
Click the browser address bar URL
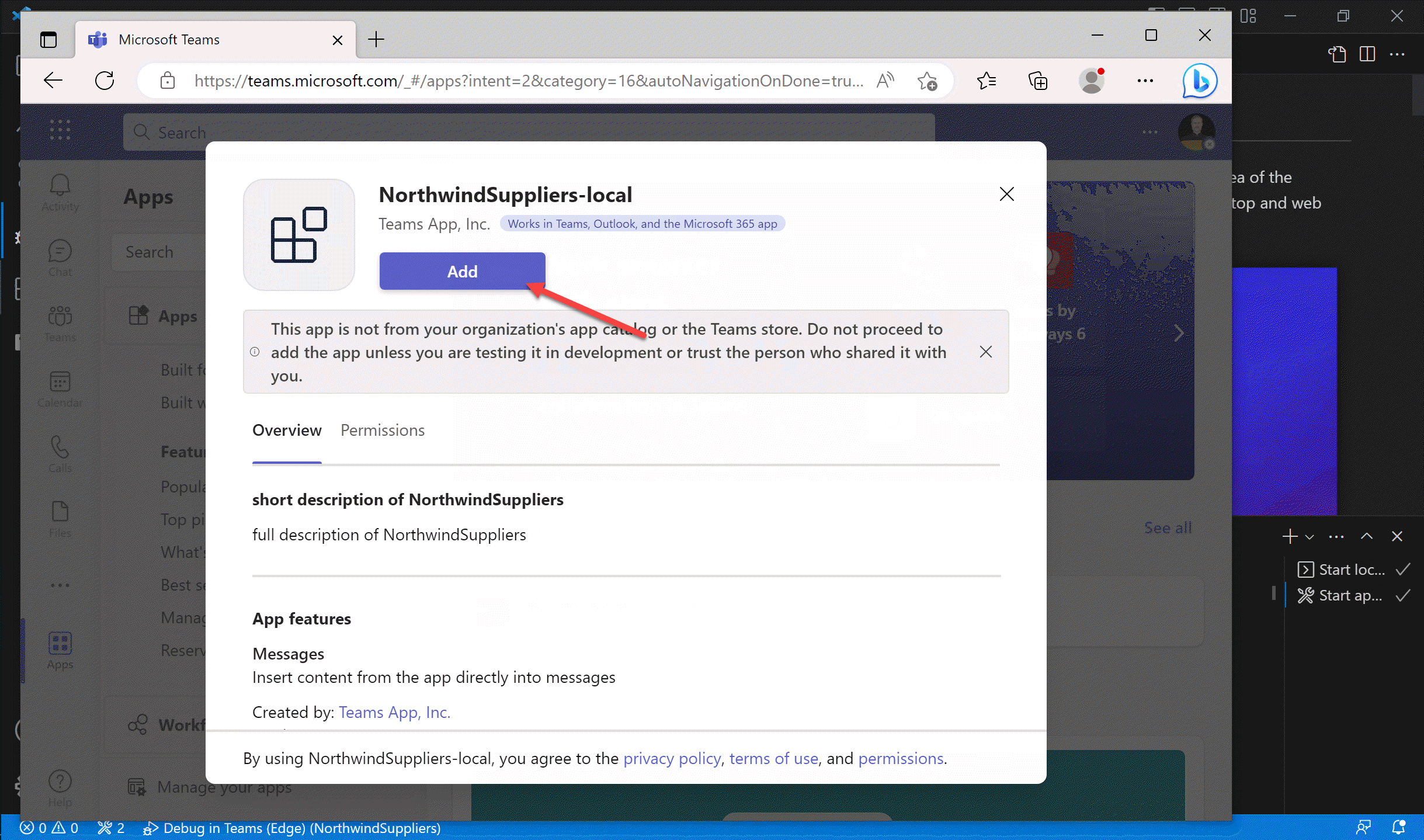(529, 80)
